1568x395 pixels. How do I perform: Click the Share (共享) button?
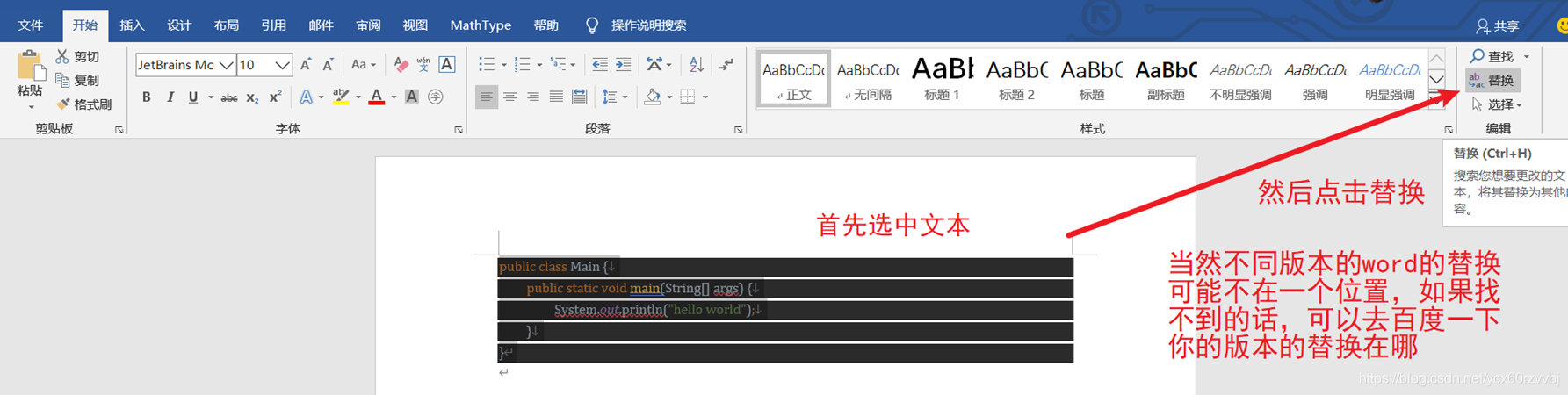pos(1498,26)
